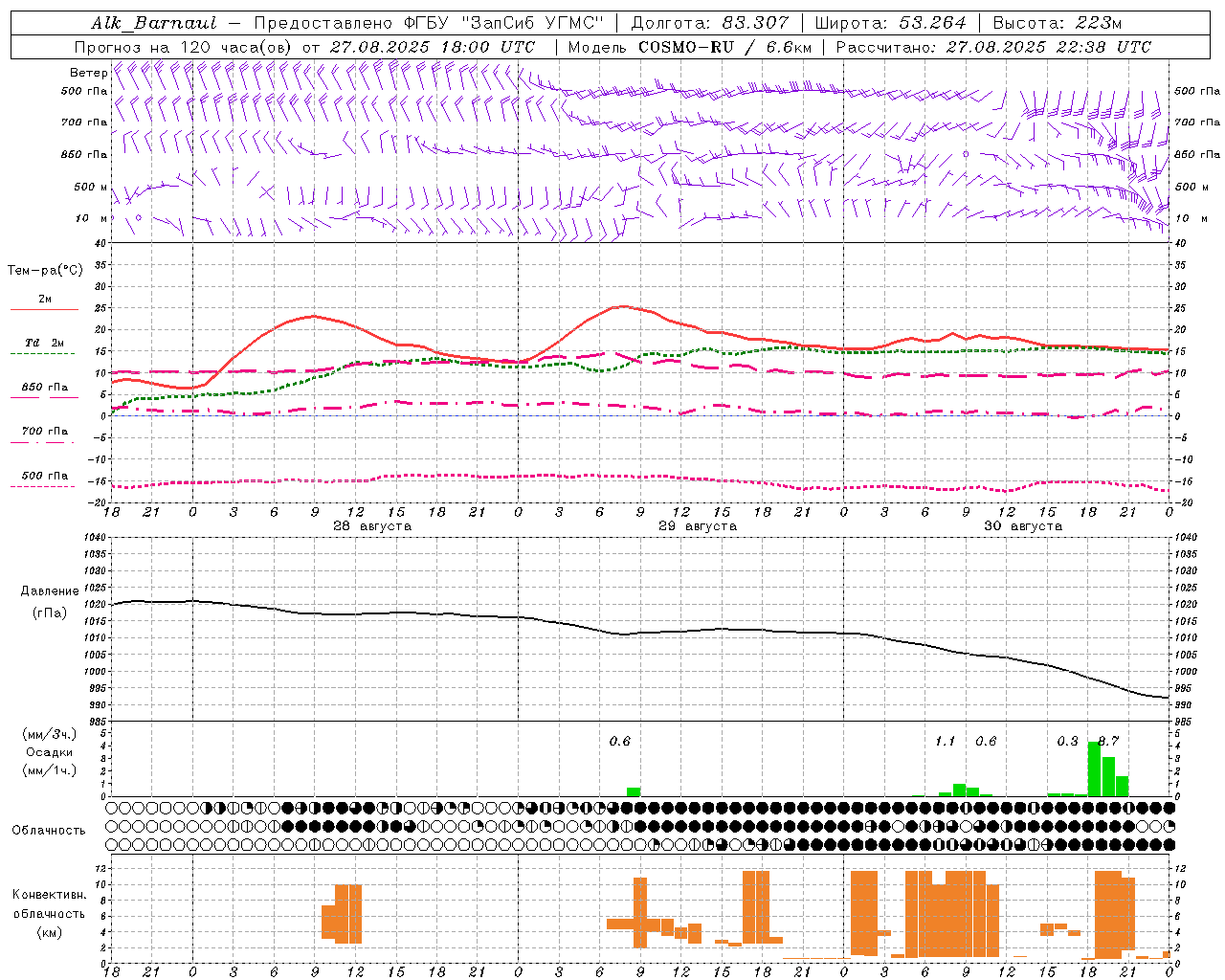
Task: Click the Модель COSMO-RU / 6.6км label
Action: (x=689, y=47)
